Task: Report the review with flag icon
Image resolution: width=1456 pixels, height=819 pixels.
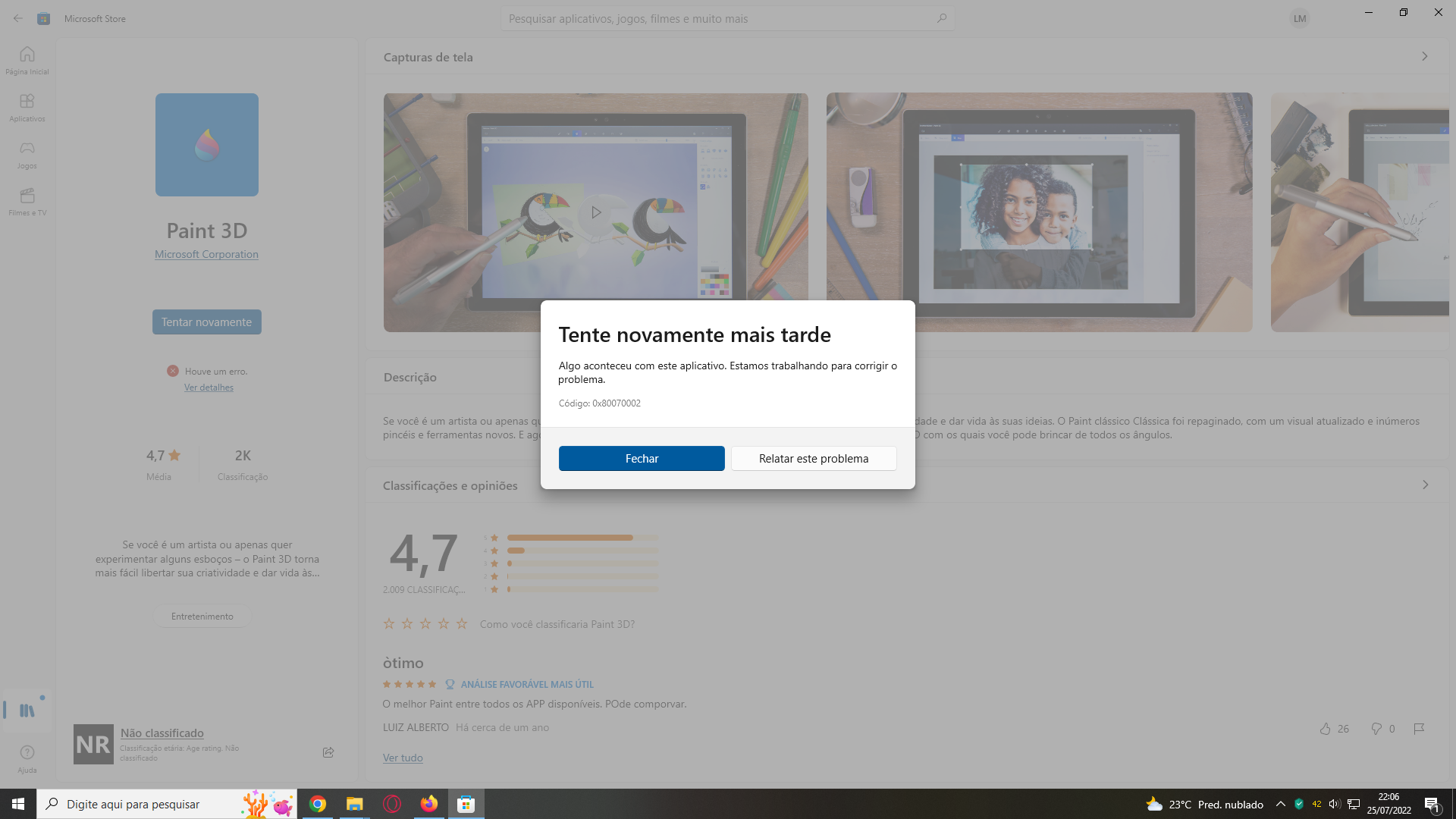Action: 1419,729
